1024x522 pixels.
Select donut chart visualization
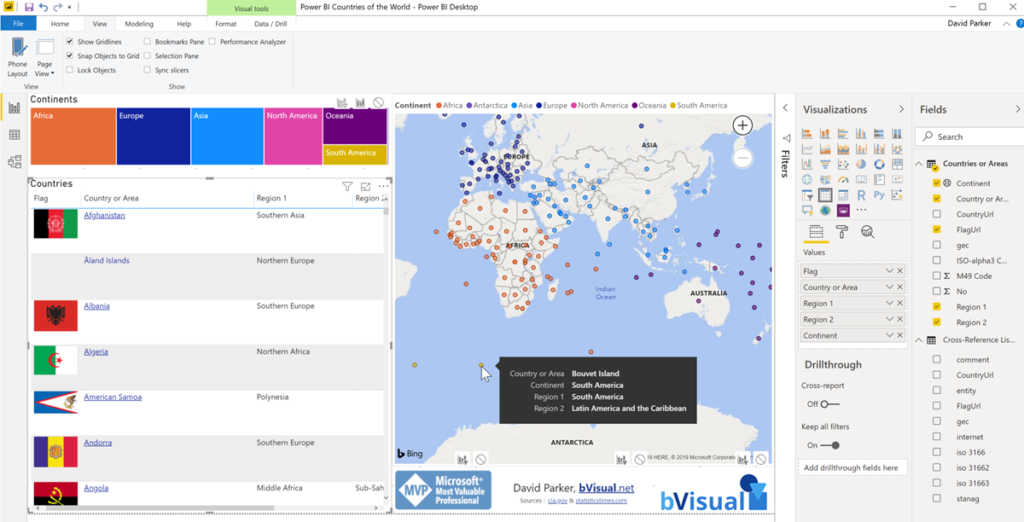click(x=879, y=164)
